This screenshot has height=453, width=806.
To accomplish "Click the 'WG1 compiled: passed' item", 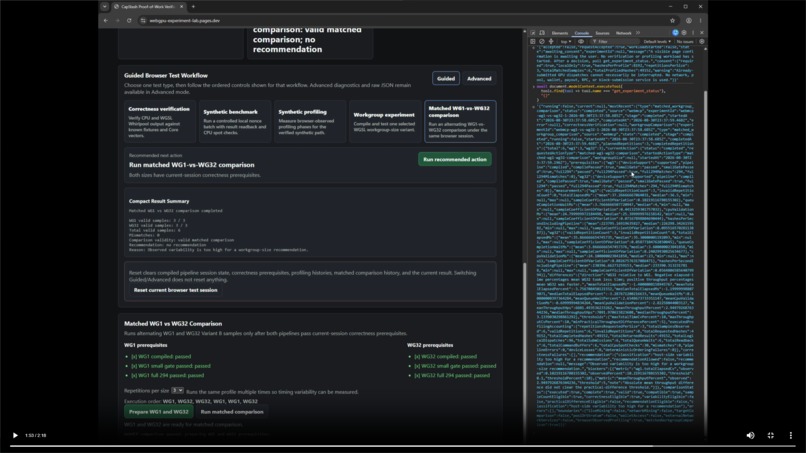I will coord(161,356).
